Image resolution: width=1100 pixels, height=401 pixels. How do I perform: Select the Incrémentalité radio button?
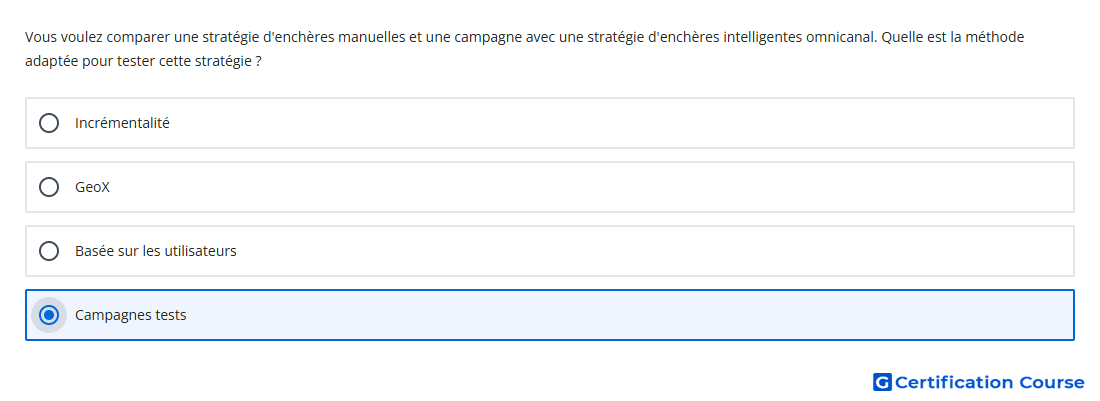click(x=48, y=123)
